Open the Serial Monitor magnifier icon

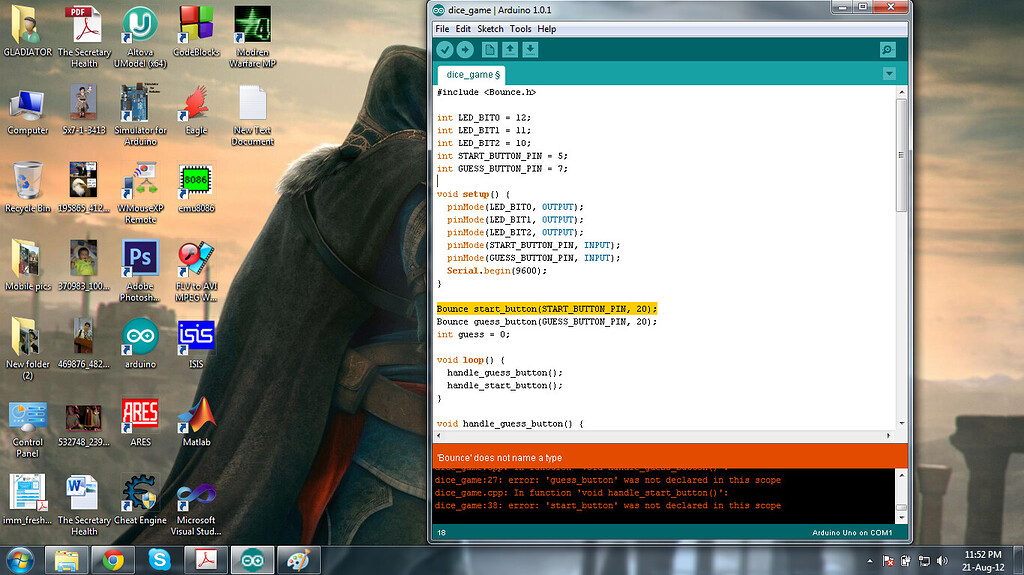887,50
